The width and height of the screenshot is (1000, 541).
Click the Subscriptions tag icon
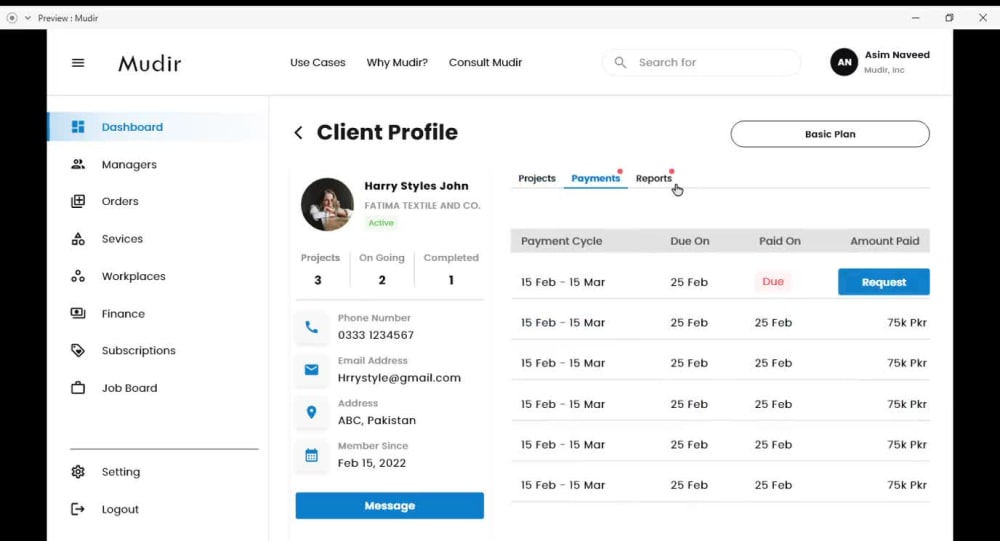[x=78, y=350]
